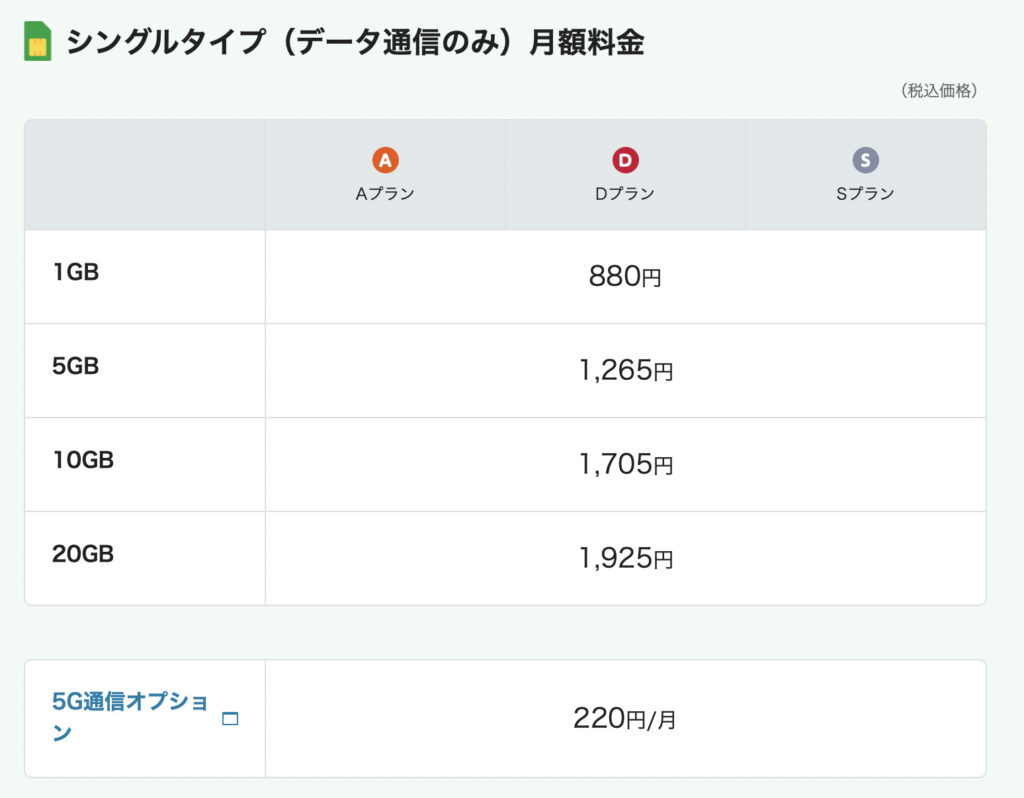Viewport: 1024px width, 798px height.
Task: Click the red D plan circle icon
Action: [x=625, y=160]
